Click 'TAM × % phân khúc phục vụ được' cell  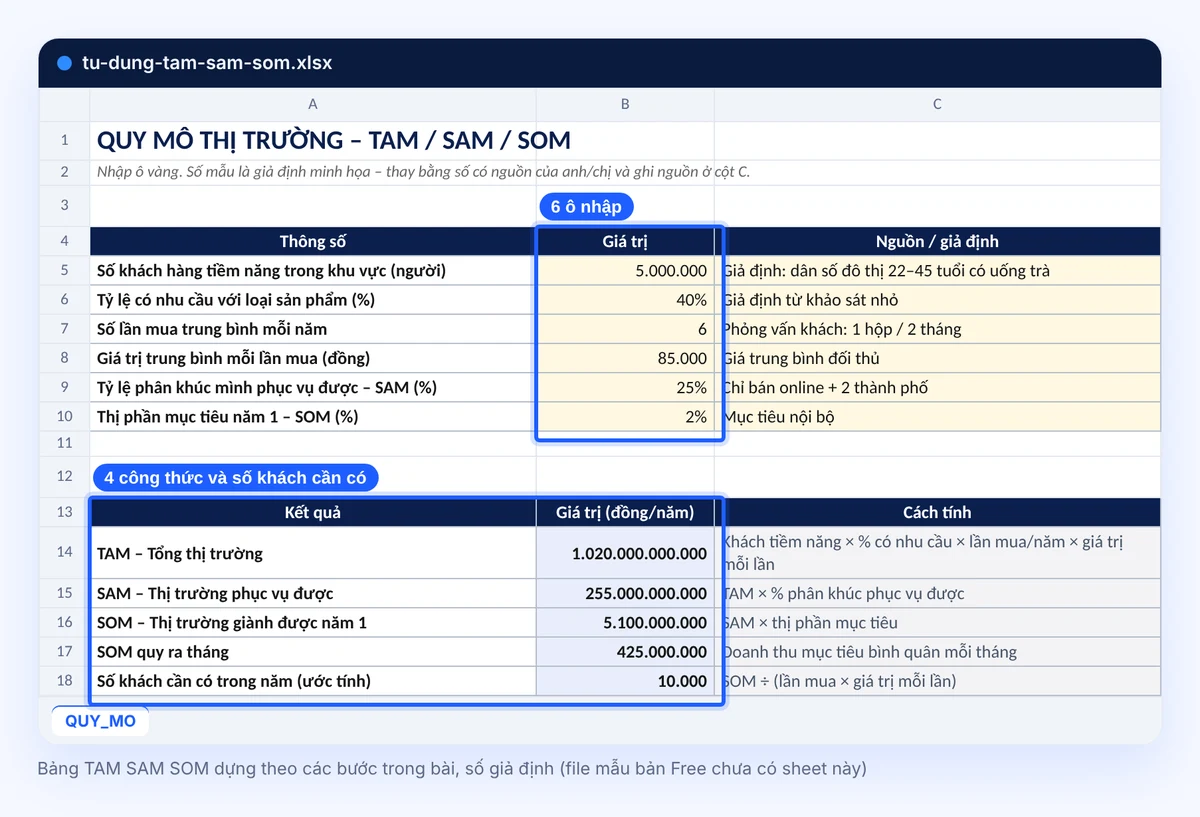click(x=937, y=593)
